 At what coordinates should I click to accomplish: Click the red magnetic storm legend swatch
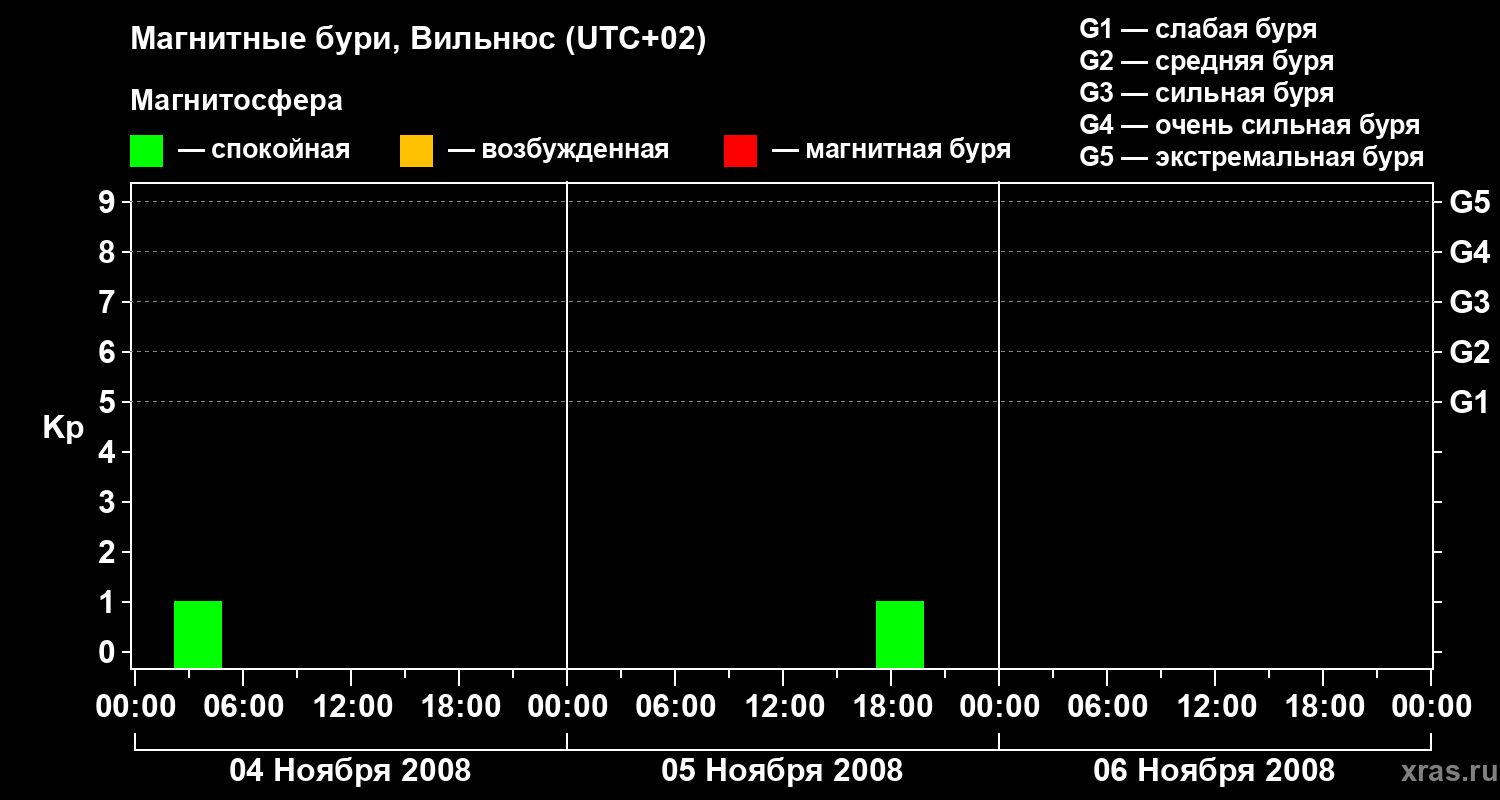pyautogui.click(x=740, y=151)
